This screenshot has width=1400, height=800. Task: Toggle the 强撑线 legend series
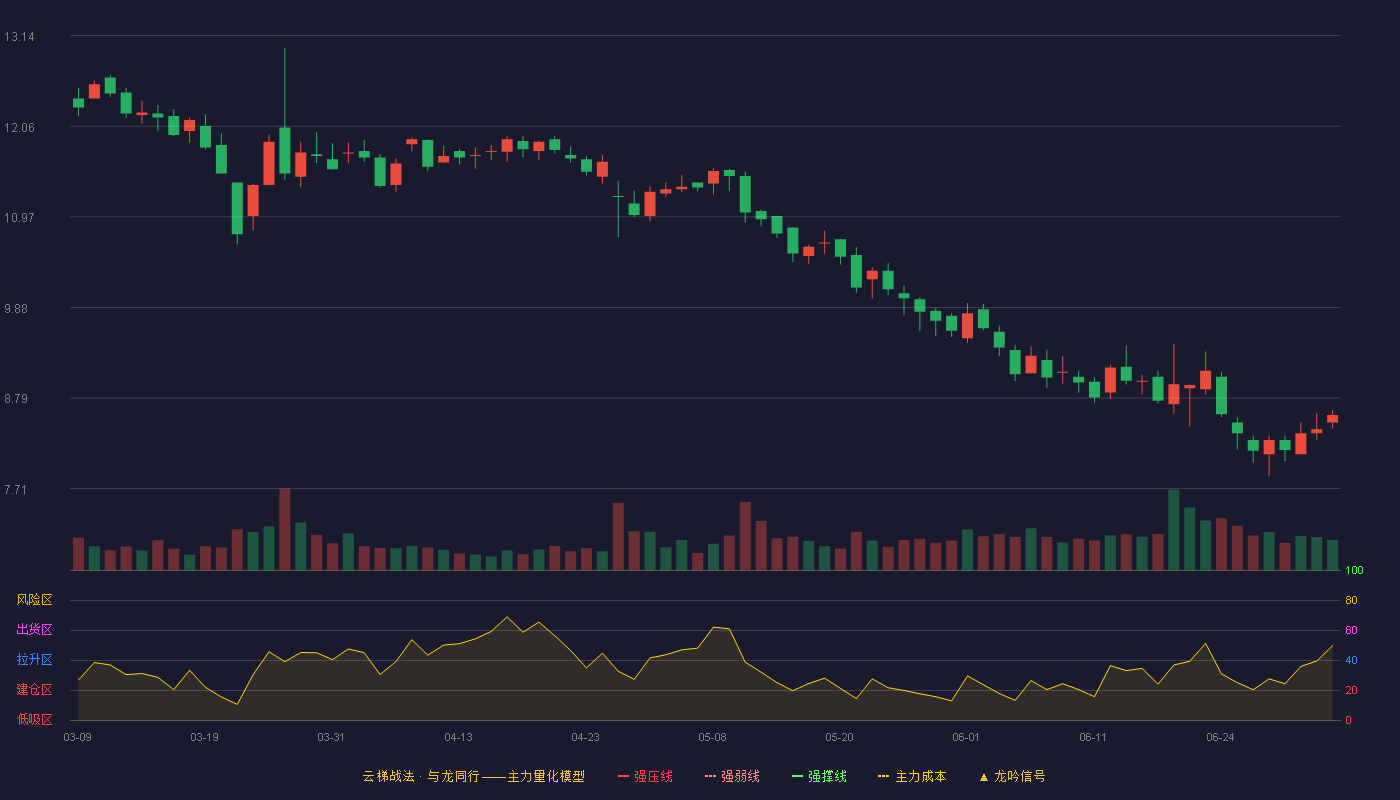tap(819, 776)
